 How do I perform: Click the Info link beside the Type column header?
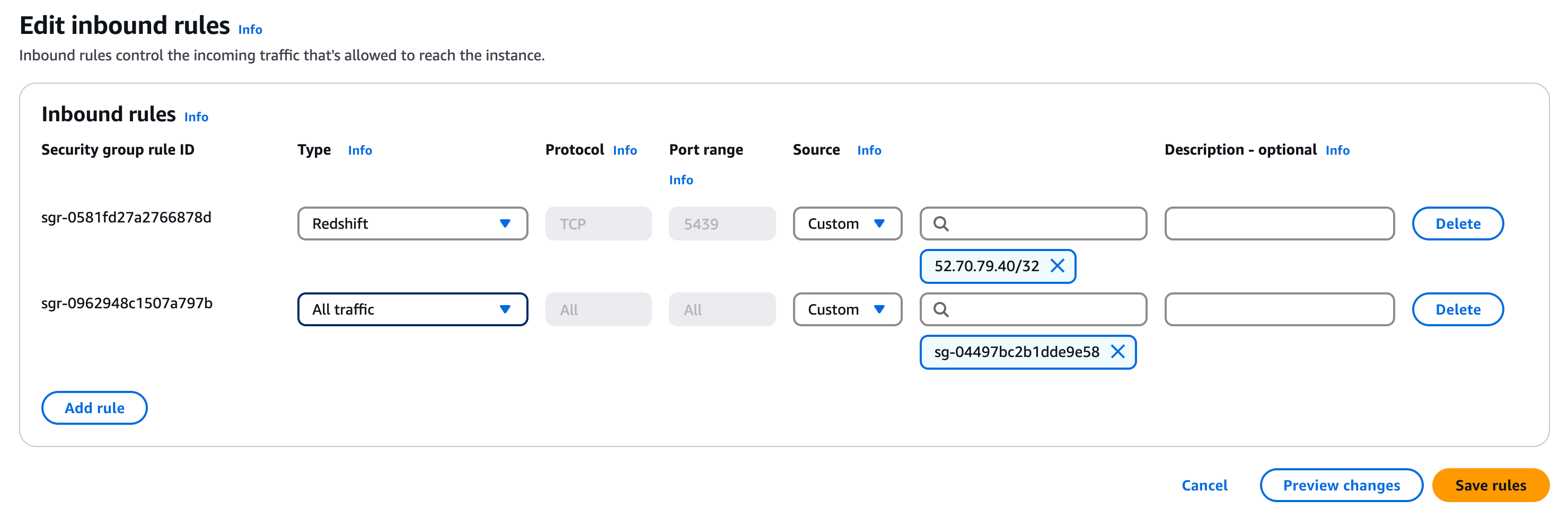click(x=360, y=149)
